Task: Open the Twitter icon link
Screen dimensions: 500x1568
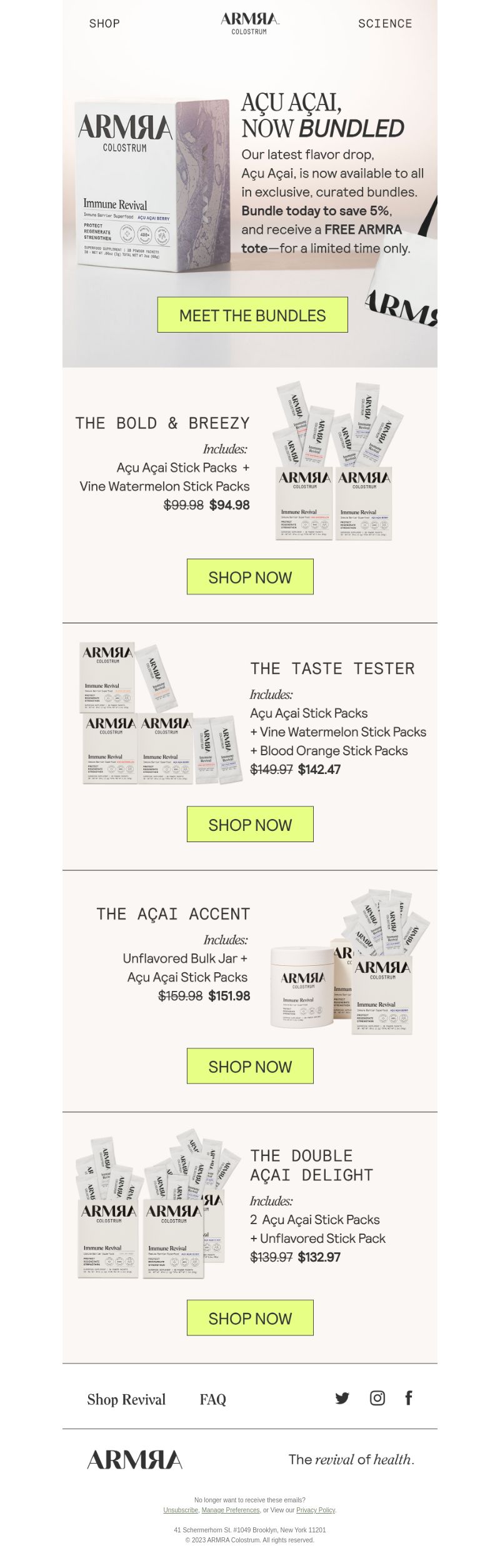Action: (342, 1398)
